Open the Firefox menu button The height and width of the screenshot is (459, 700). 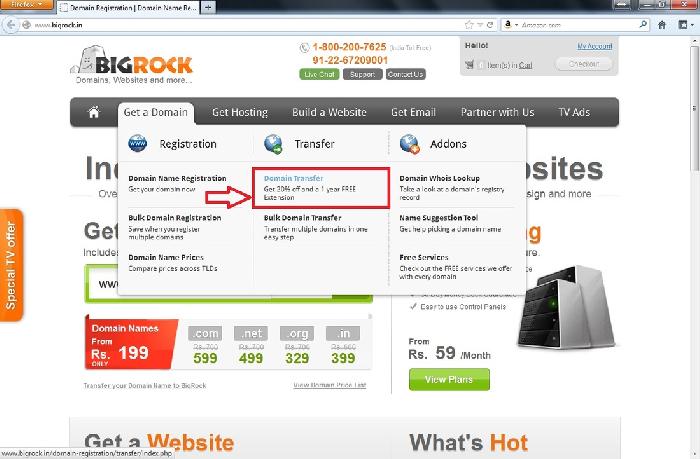pos(27,5)
